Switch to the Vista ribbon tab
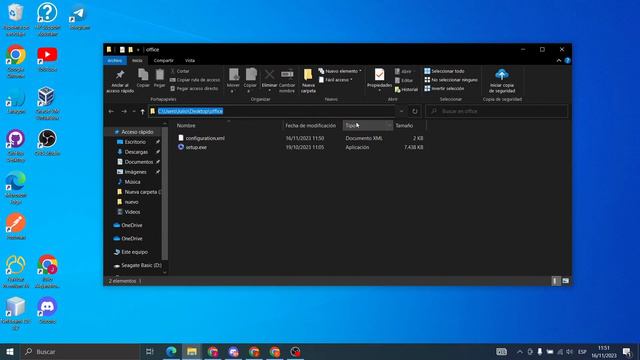 [190, 60]
